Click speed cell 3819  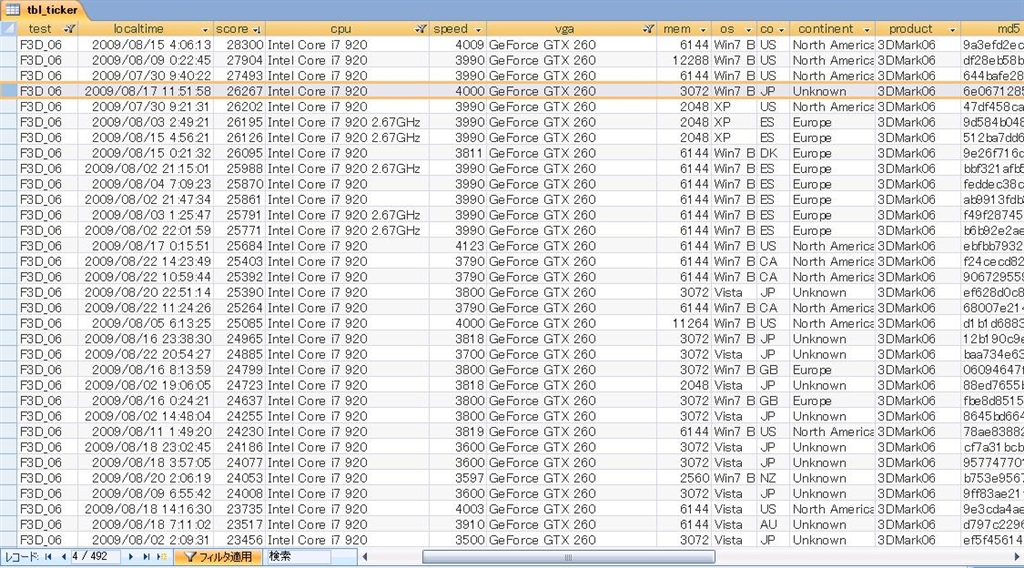coord(458,432)
